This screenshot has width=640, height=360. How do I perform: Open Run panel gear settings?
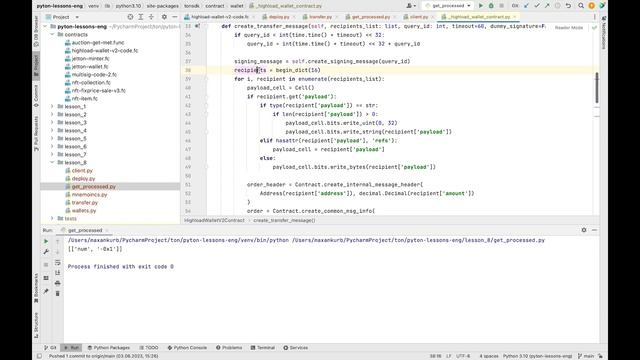coord(584,230)
